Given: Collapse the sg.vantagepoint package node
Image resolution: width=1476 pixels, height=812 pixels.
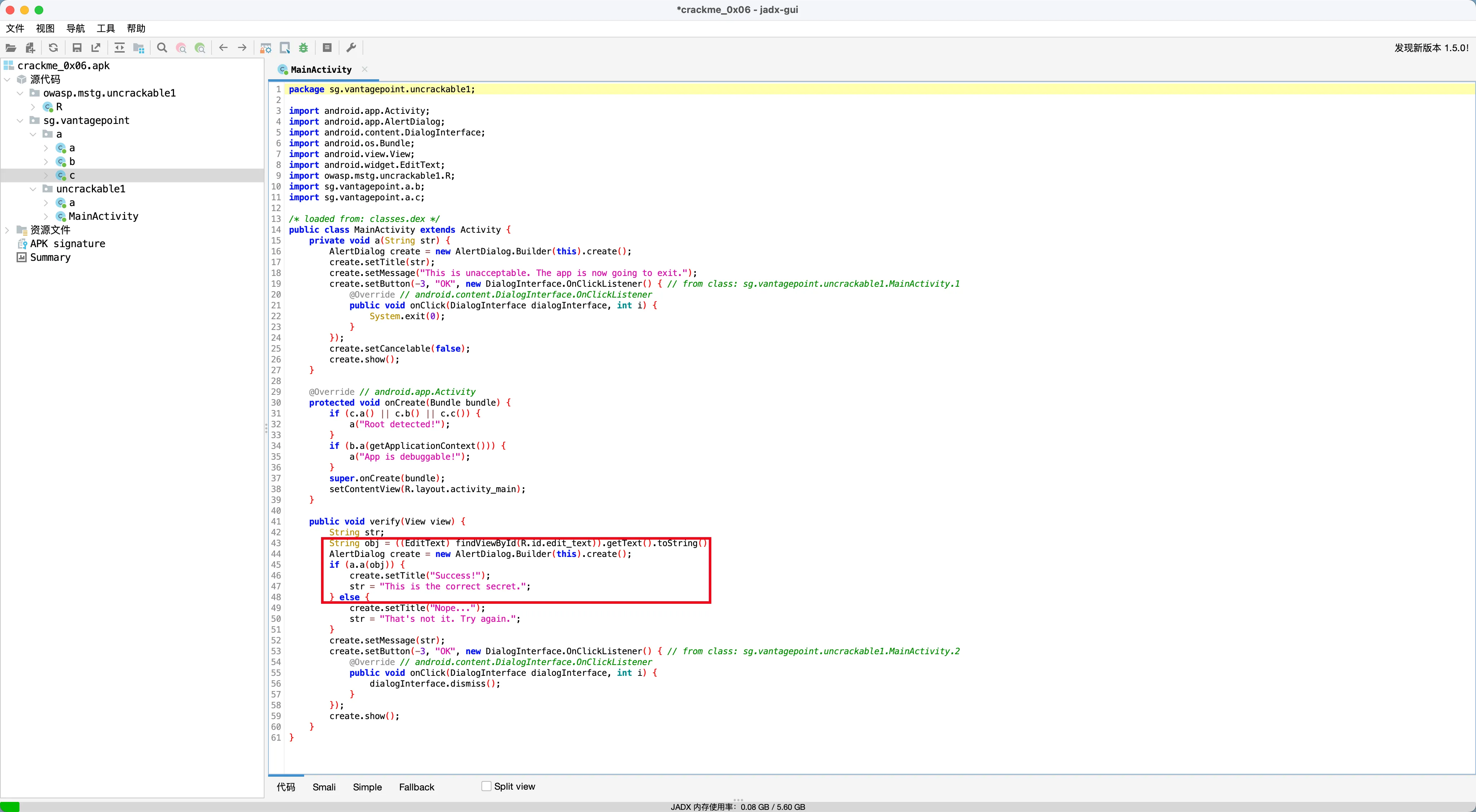Looking at the screenshot, I should point(20,120).
